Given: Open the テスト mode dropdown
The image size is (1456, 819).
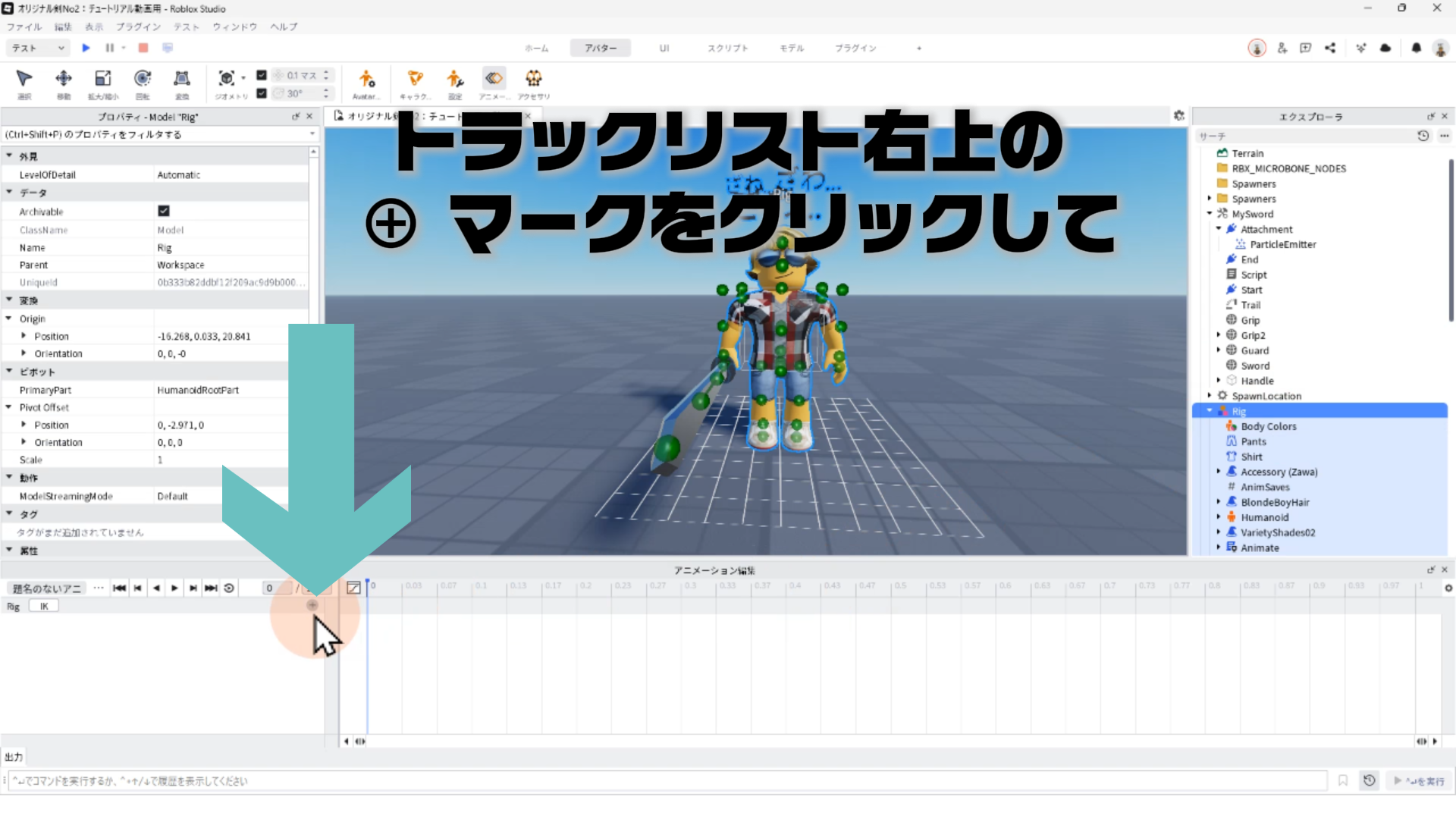Looking at the screenshot, I should (x=38, y=48).
